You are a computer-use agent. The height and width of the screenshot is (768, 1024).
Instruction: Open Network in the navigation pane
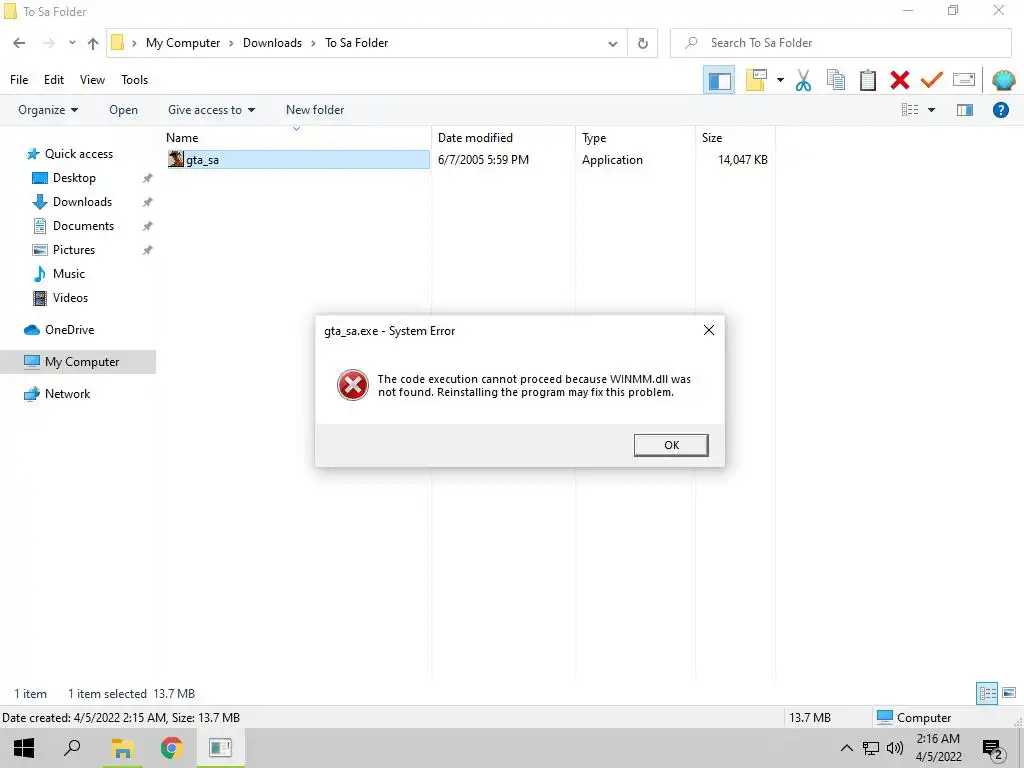[67, 394]
